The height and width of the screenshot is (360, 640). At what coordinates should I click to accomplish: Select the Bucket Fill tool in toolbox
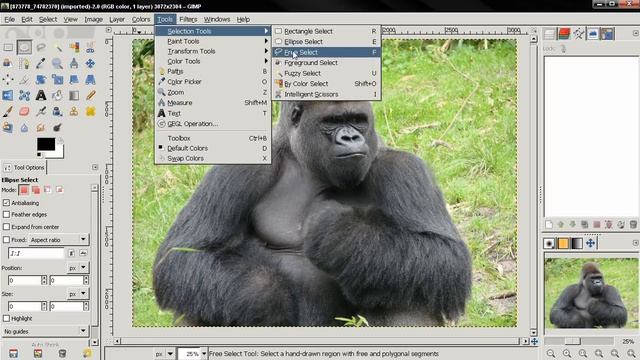58,96
